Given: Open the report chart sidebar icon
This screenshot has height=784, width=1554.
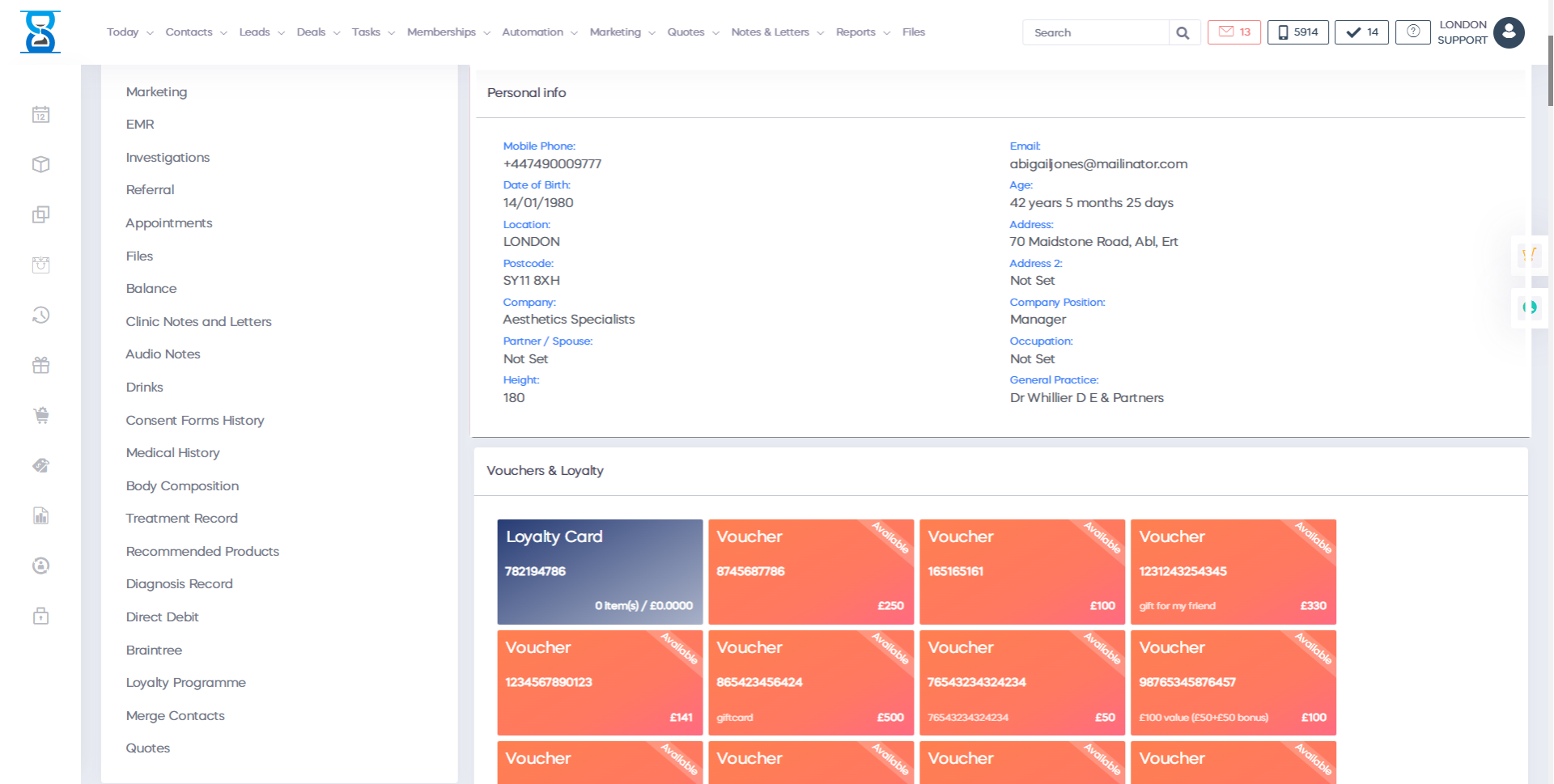Looking at the screenshot, I should (x=41, y=516).
